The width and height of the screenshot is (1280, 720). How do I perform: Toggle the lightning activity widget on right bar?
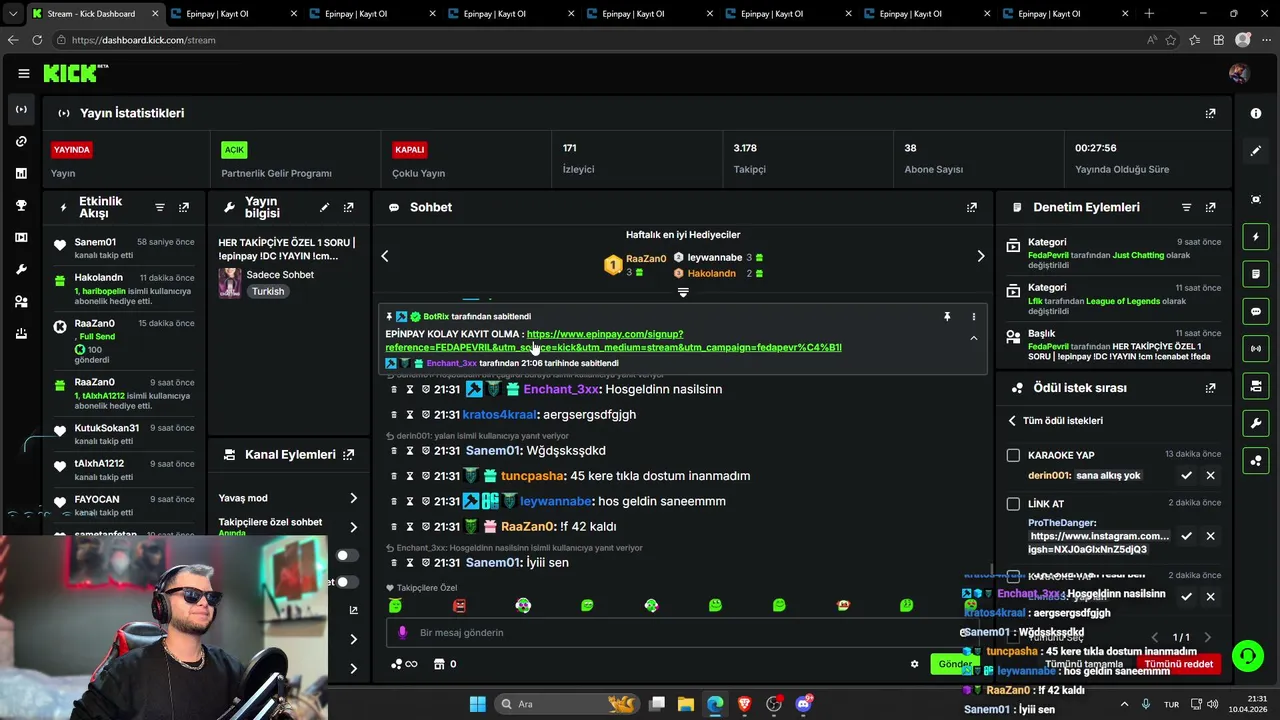click(x=1256, y=237)
